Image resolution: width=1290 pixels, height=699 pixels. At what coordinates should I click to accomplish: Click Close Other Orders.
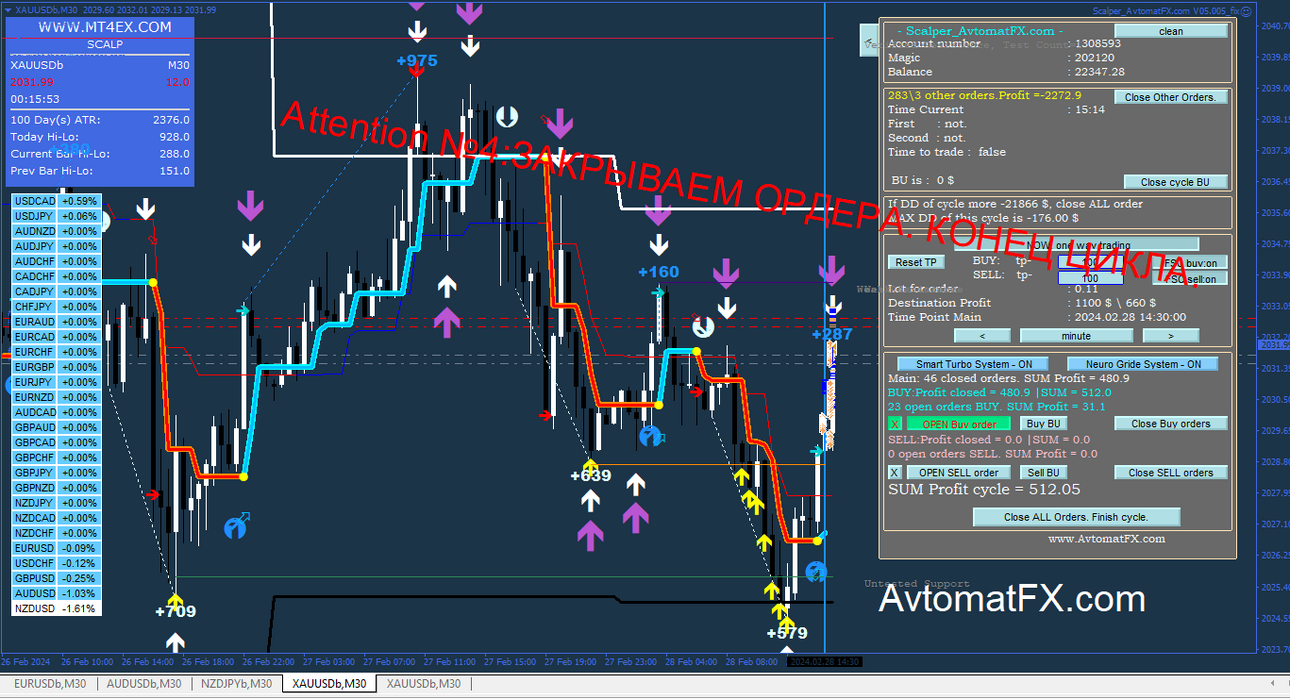pos(1170,97)
